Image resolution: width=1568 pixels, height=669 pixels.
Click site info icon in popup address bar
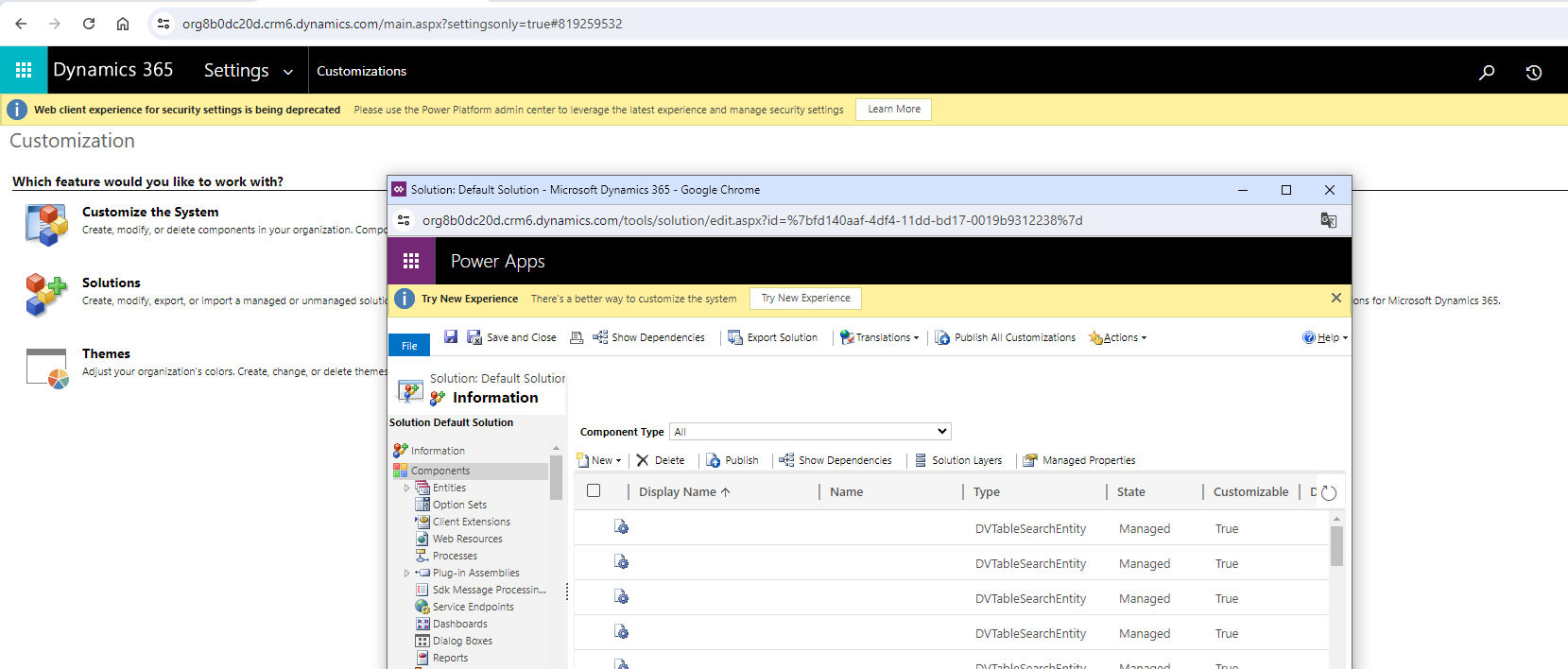point(404,220)
